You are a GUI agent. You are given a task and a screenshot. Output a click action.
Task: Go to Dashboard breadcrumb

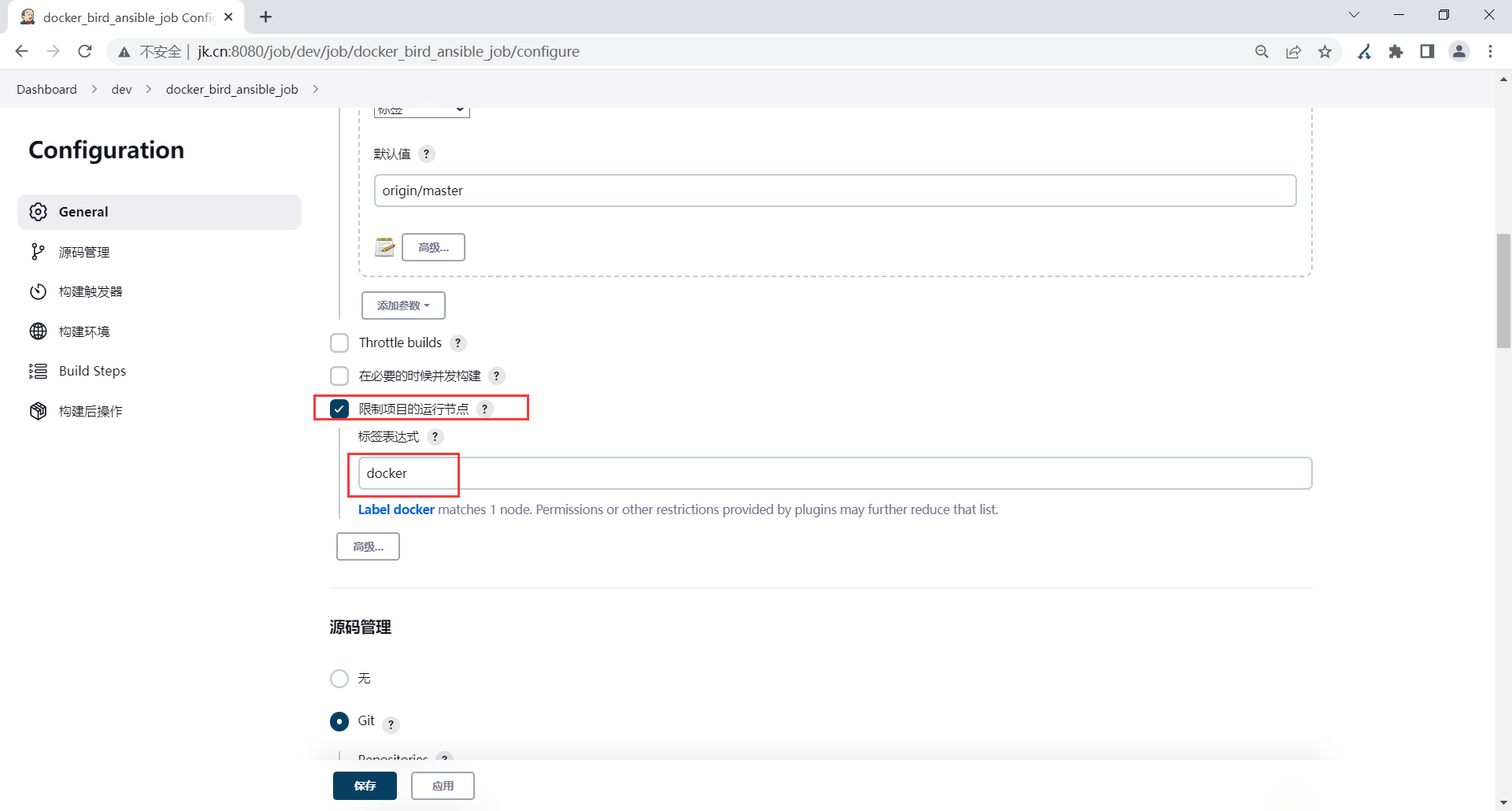(x=46, y=89)
